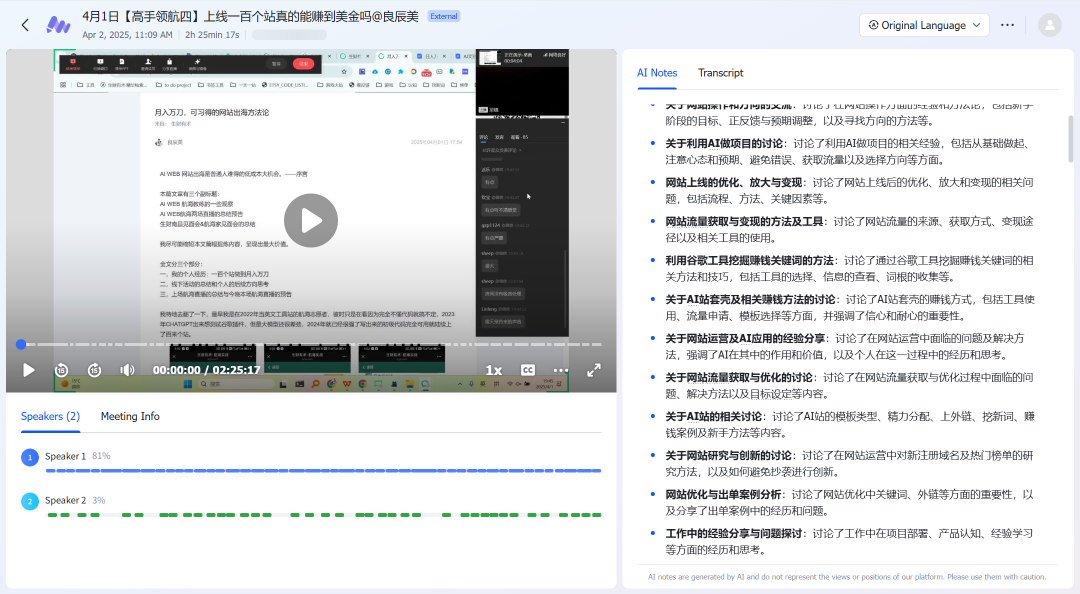Click the Speaker 2 name label
Viewport: 1080px width, 594px height.
point(65,500)
